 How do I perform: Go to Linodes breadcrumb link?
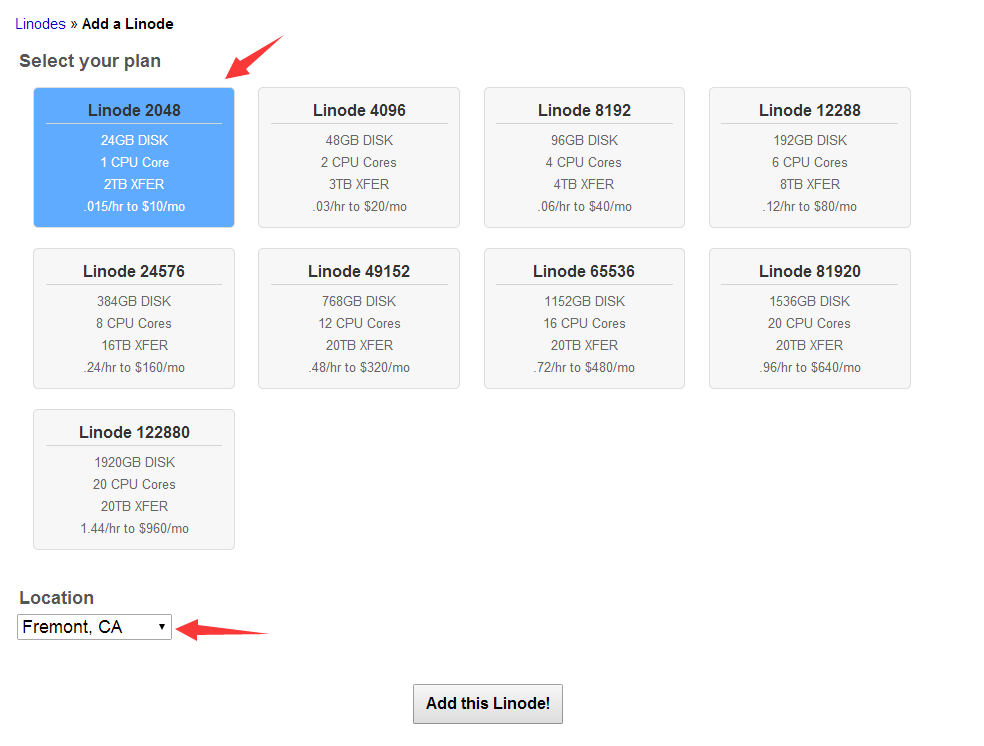[x=40, y=23]
